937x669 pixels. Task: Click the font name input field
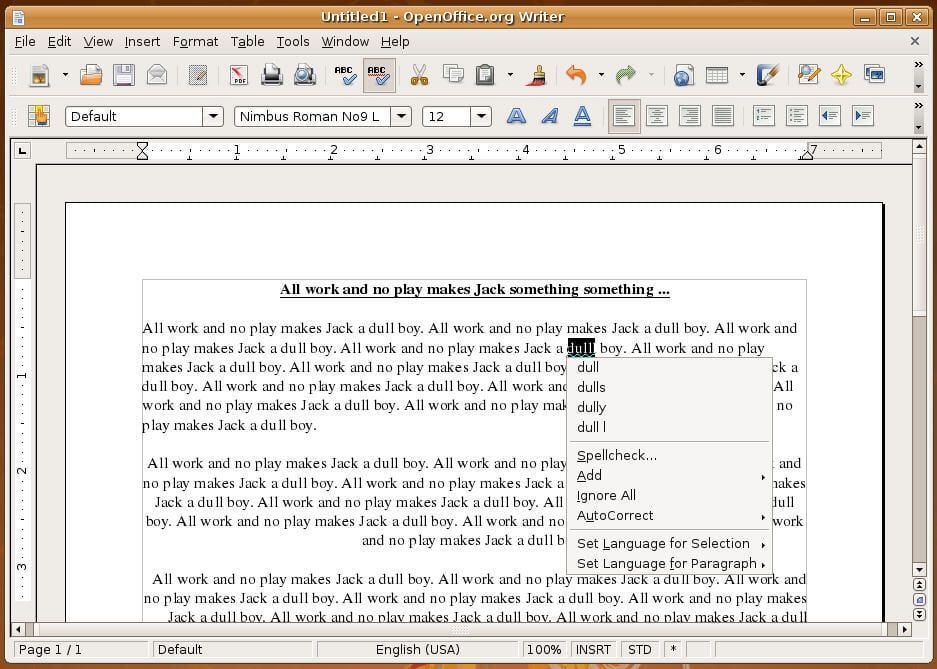point(313,116)
